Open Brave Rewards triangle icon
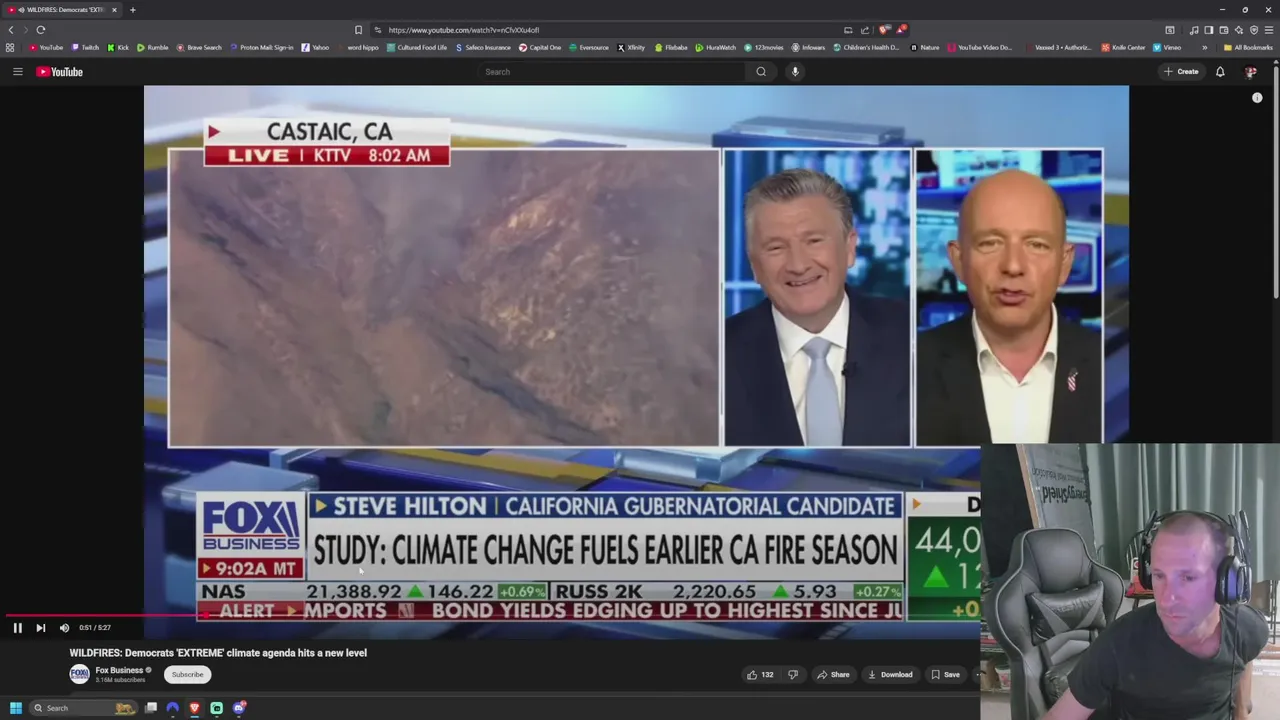This screenshot has width=1280, height=720. coord(901,30)
